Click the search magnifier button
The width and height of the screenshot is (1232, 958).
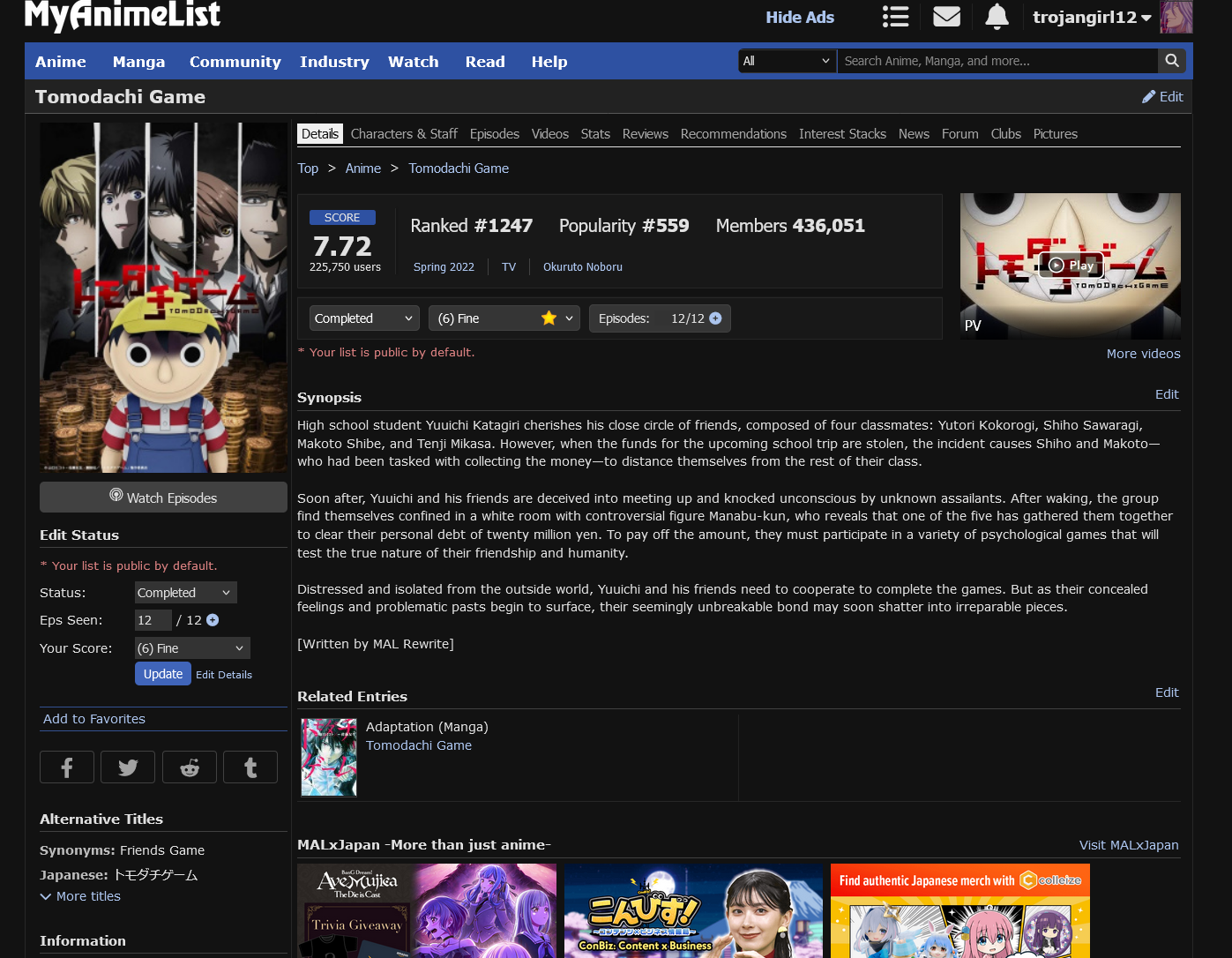point(1171,61)
